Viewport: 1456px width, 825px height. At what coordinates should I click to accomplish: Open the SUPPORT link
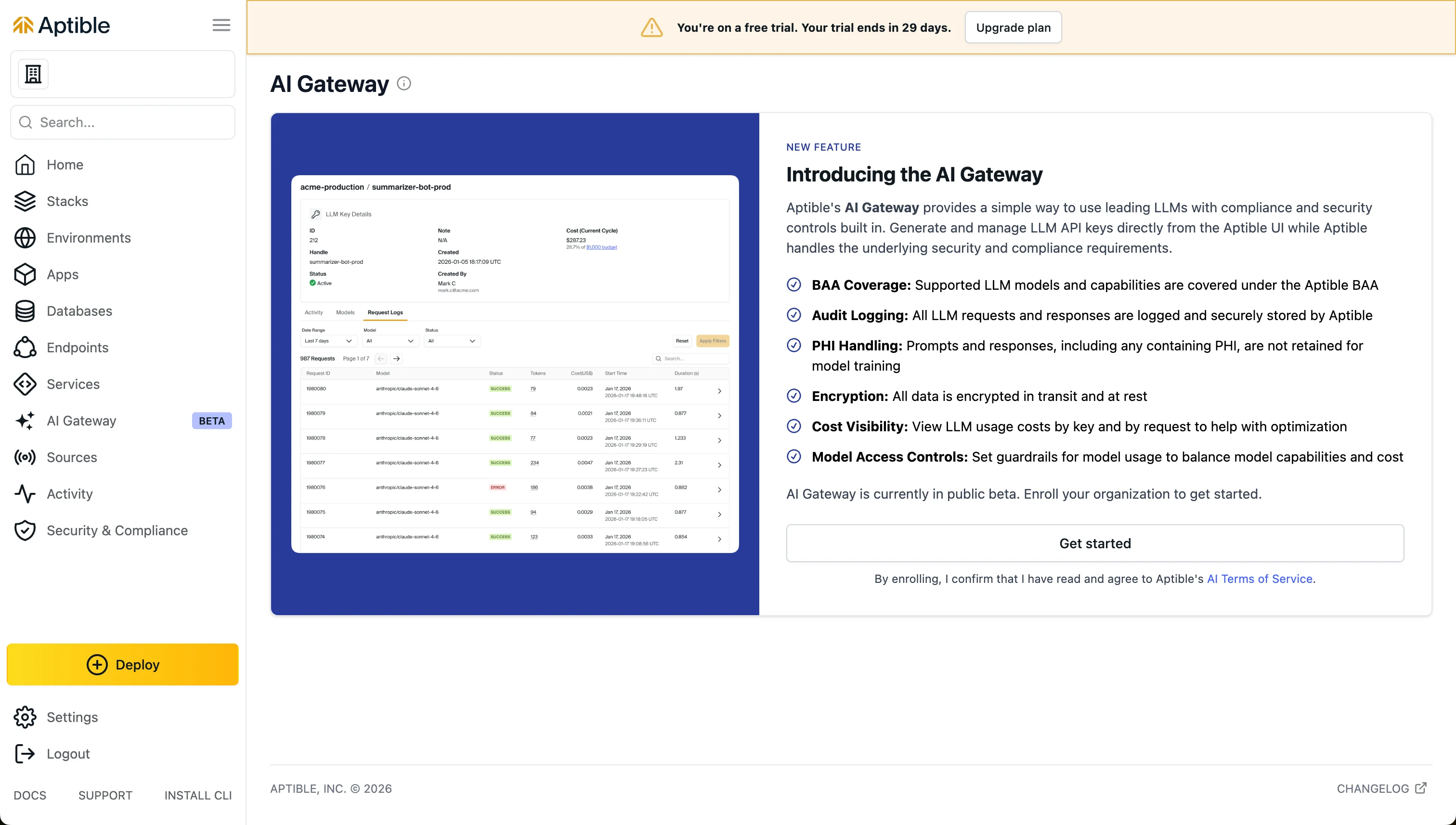pos(105,795)
